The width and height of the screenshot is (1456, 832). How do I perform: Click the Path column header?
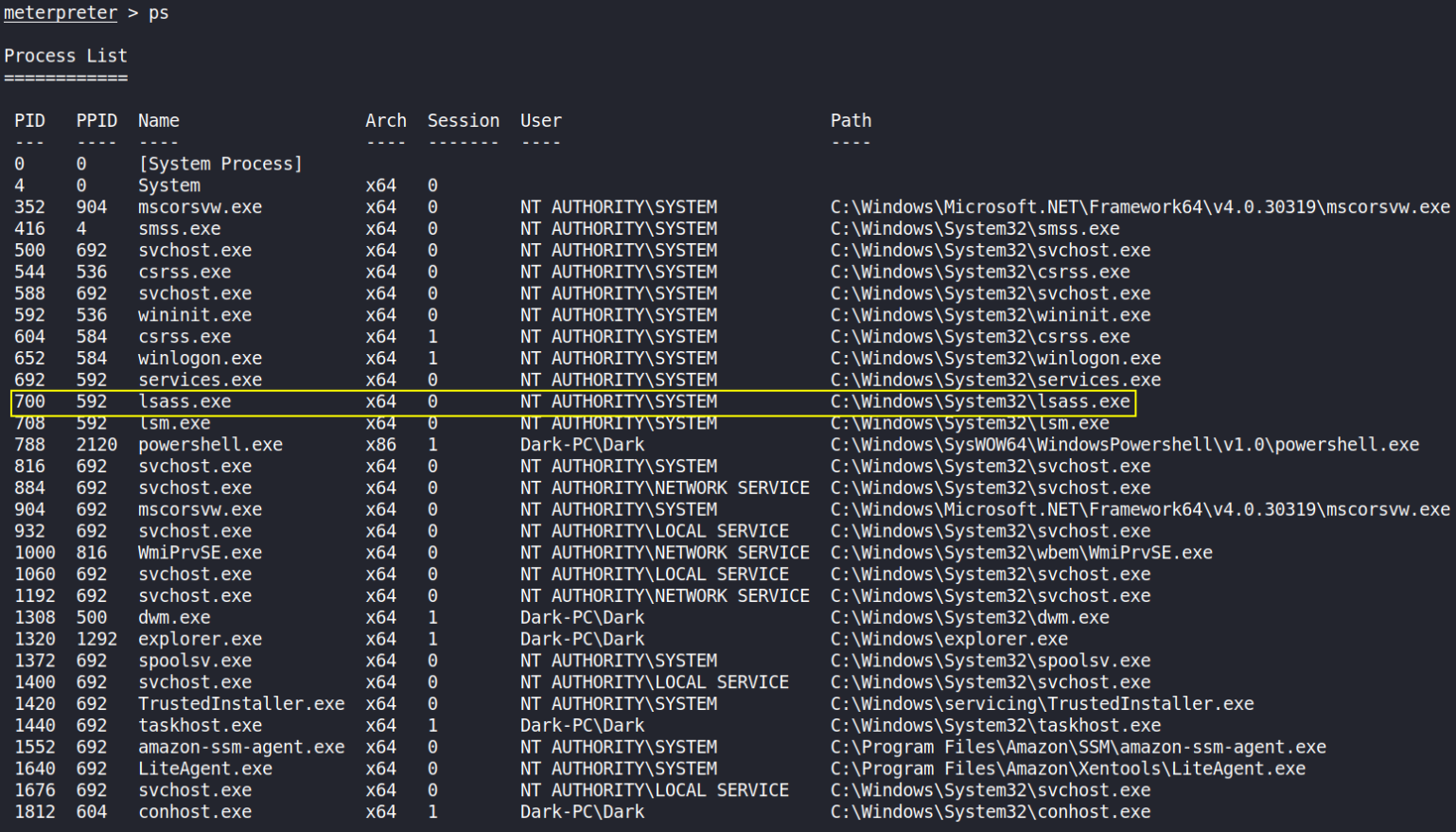tap(851, 120)
